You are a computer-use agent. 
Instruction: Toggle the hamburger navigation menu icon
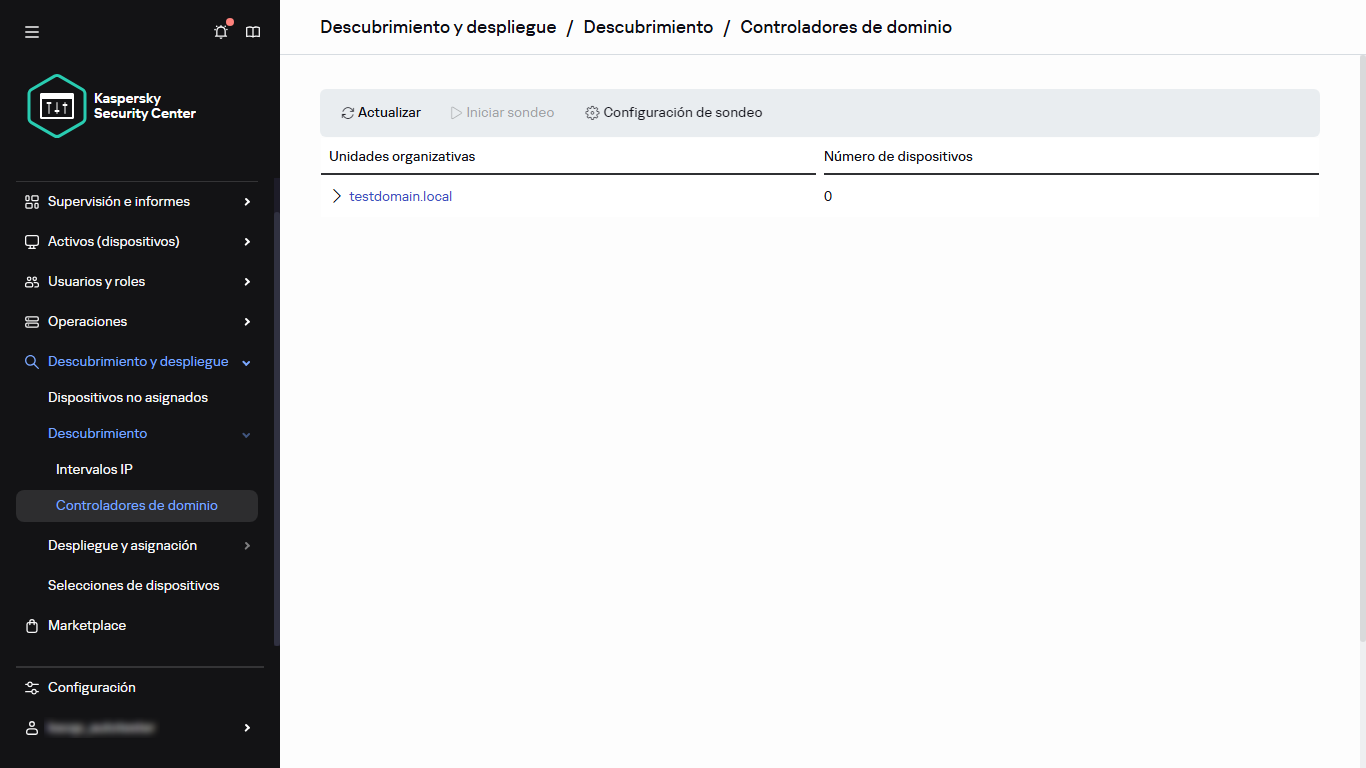(32, 32)
